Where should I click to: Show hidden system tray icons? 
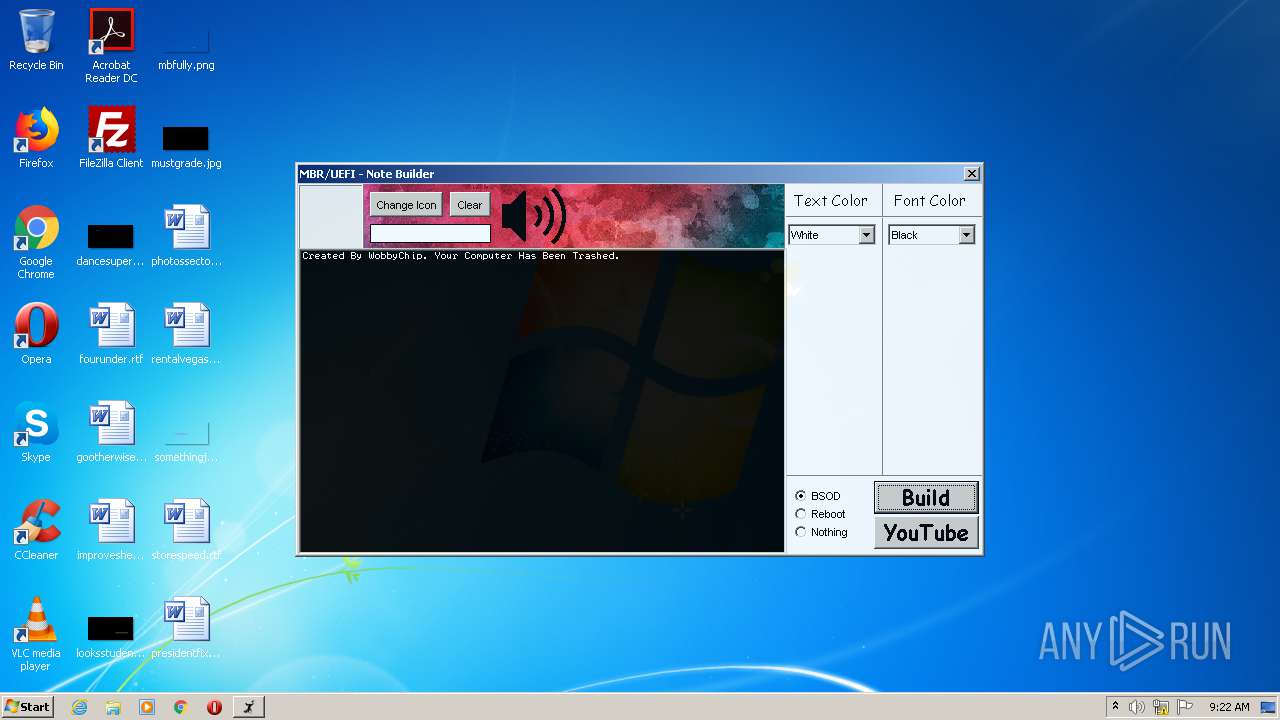click(x=1116, y=707)
